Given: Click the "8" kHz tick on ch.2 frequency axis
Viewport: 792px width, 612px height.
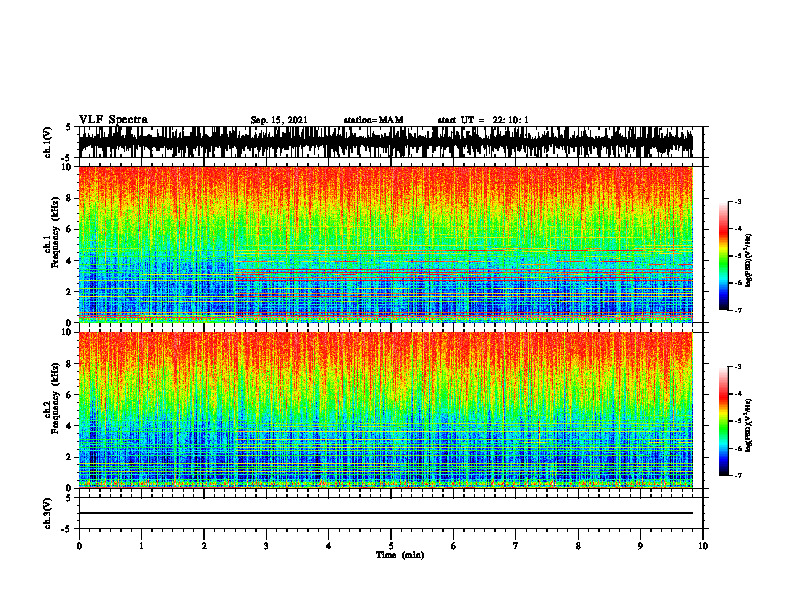Looking at the screenshot, I should [70, 364].
